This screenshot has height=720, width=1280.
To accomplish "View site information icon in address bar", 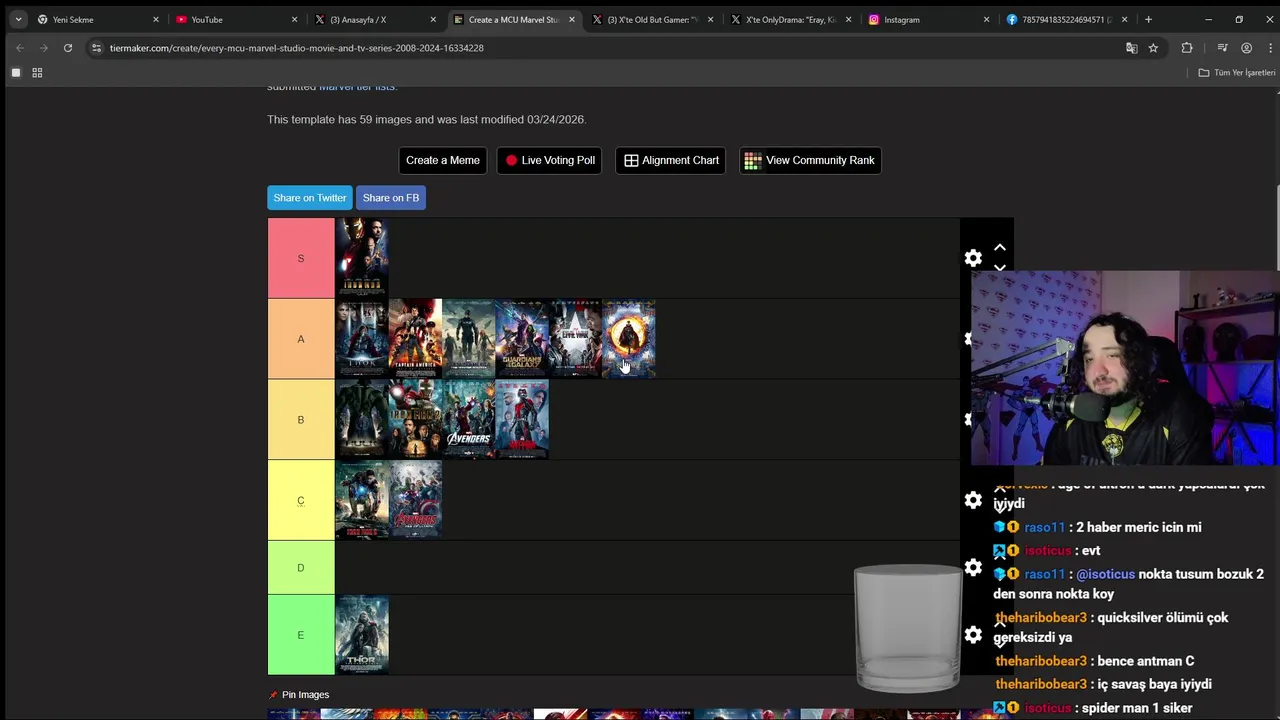I will coord(96,48).
